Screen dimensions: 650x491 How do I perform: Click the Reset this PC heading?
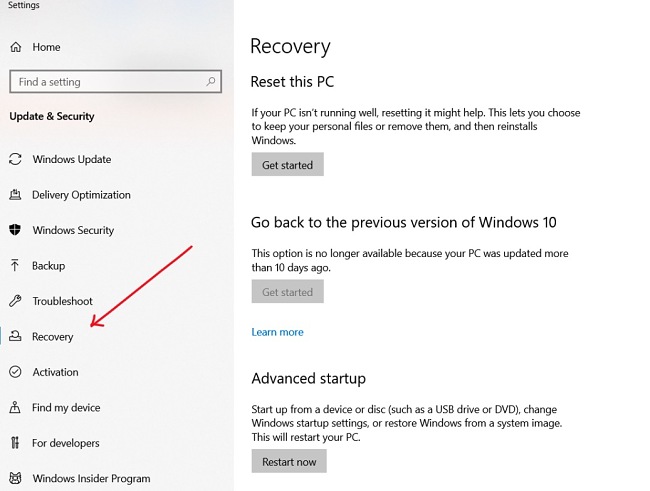coord(292,82)
